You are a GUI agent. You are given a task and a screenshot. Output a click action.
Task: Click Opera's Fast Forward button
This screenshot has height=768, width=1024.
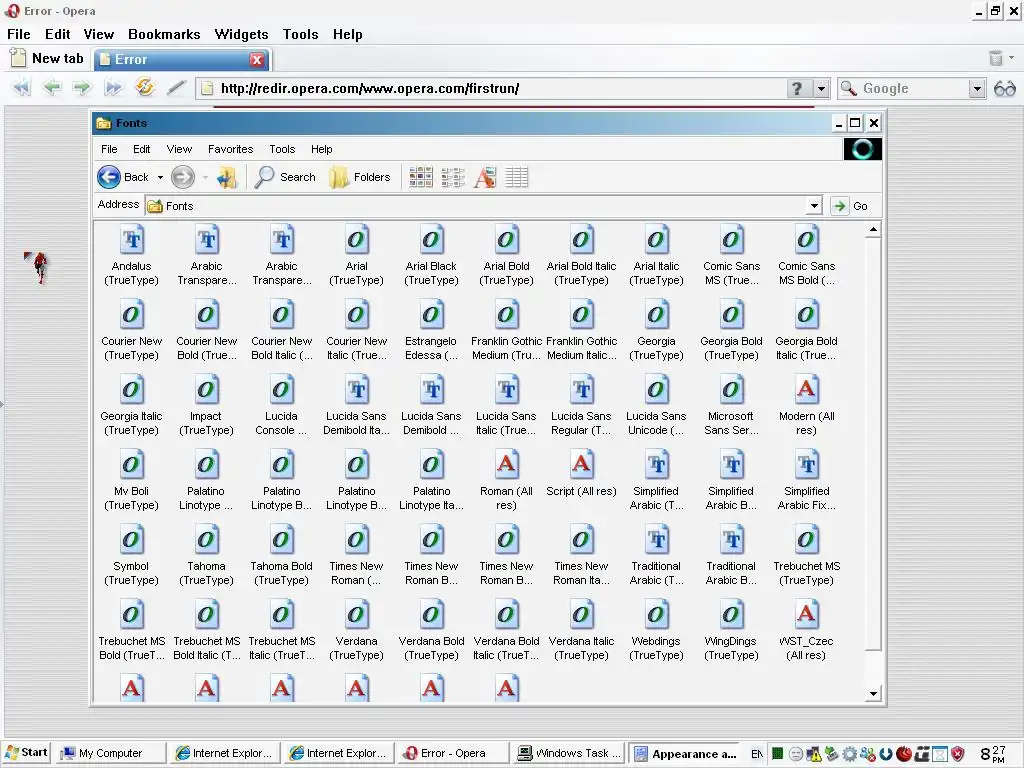(113, 87)
